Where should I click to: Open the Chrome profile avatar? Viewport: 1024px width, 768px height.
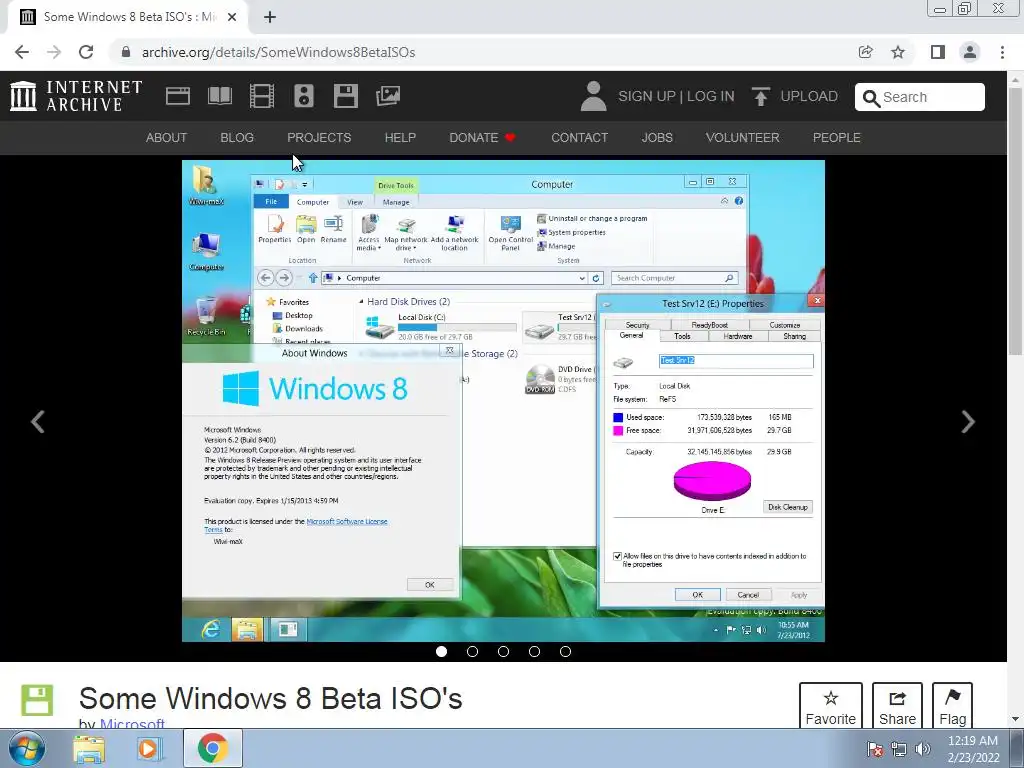point(970,52)
